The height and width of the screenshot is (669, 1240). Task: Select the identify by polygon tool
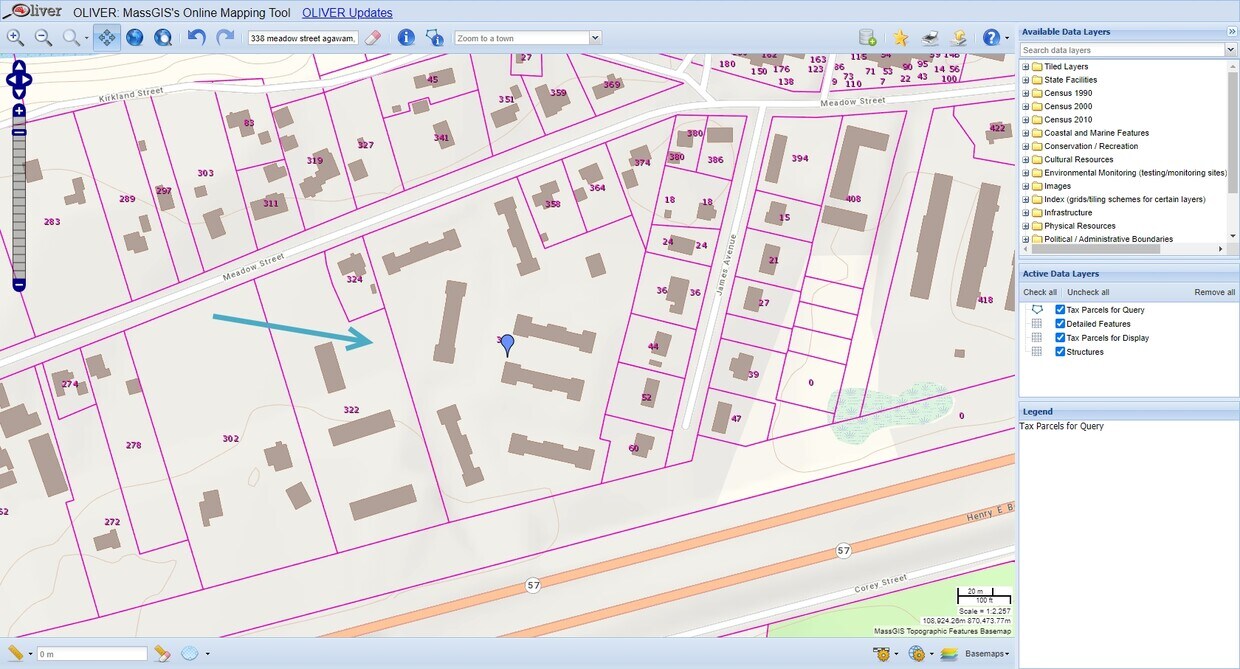point(434,38)
